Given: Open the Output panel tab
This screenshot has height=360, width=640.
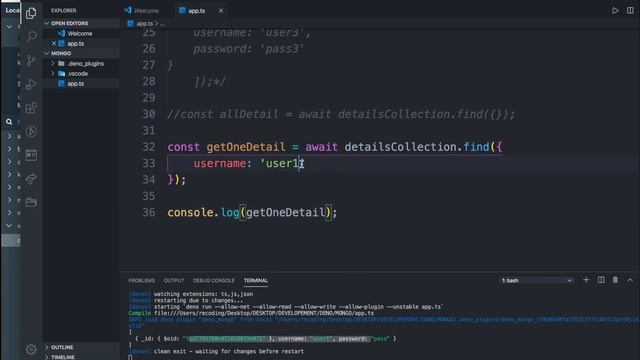Looking at the screenshot, I should (174, 280).
